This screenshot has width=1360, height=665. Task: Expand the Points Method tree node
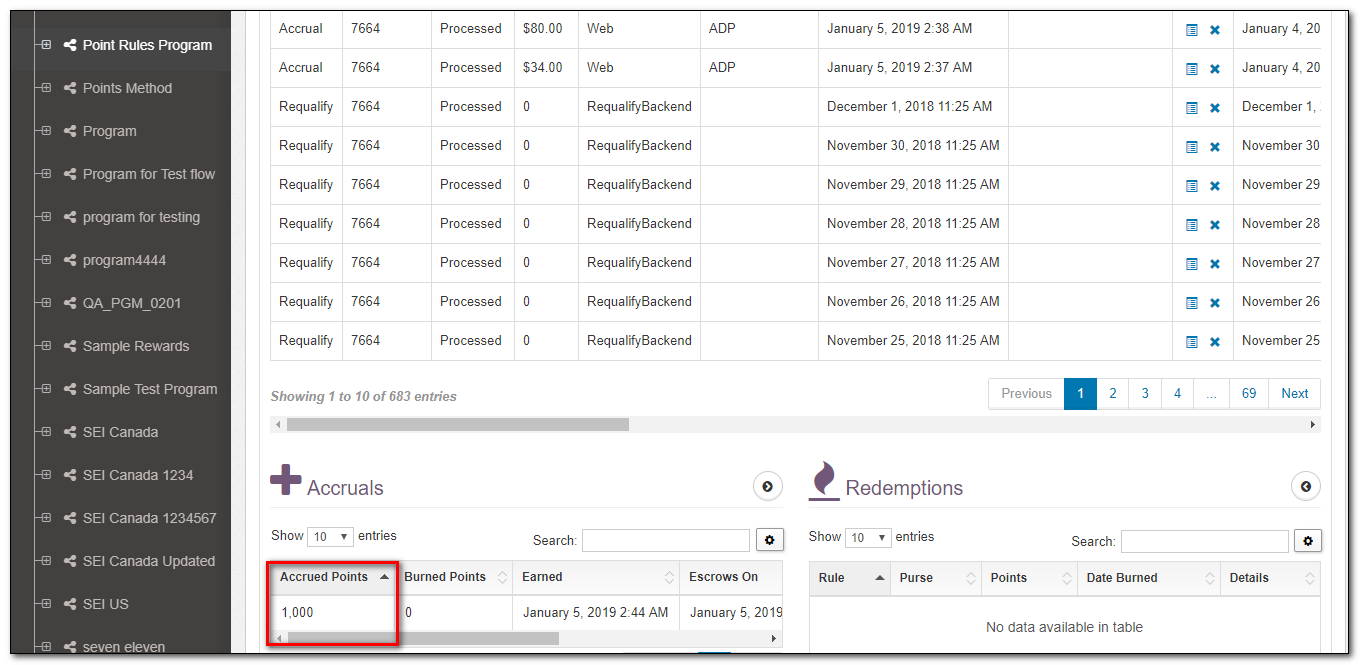point(46,88)
